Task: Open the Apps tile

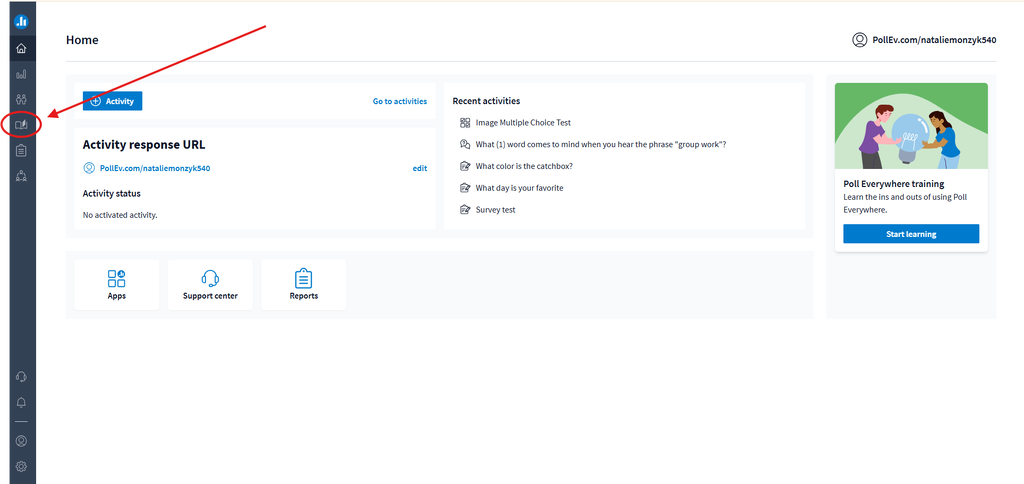Action: pos(116,284)
